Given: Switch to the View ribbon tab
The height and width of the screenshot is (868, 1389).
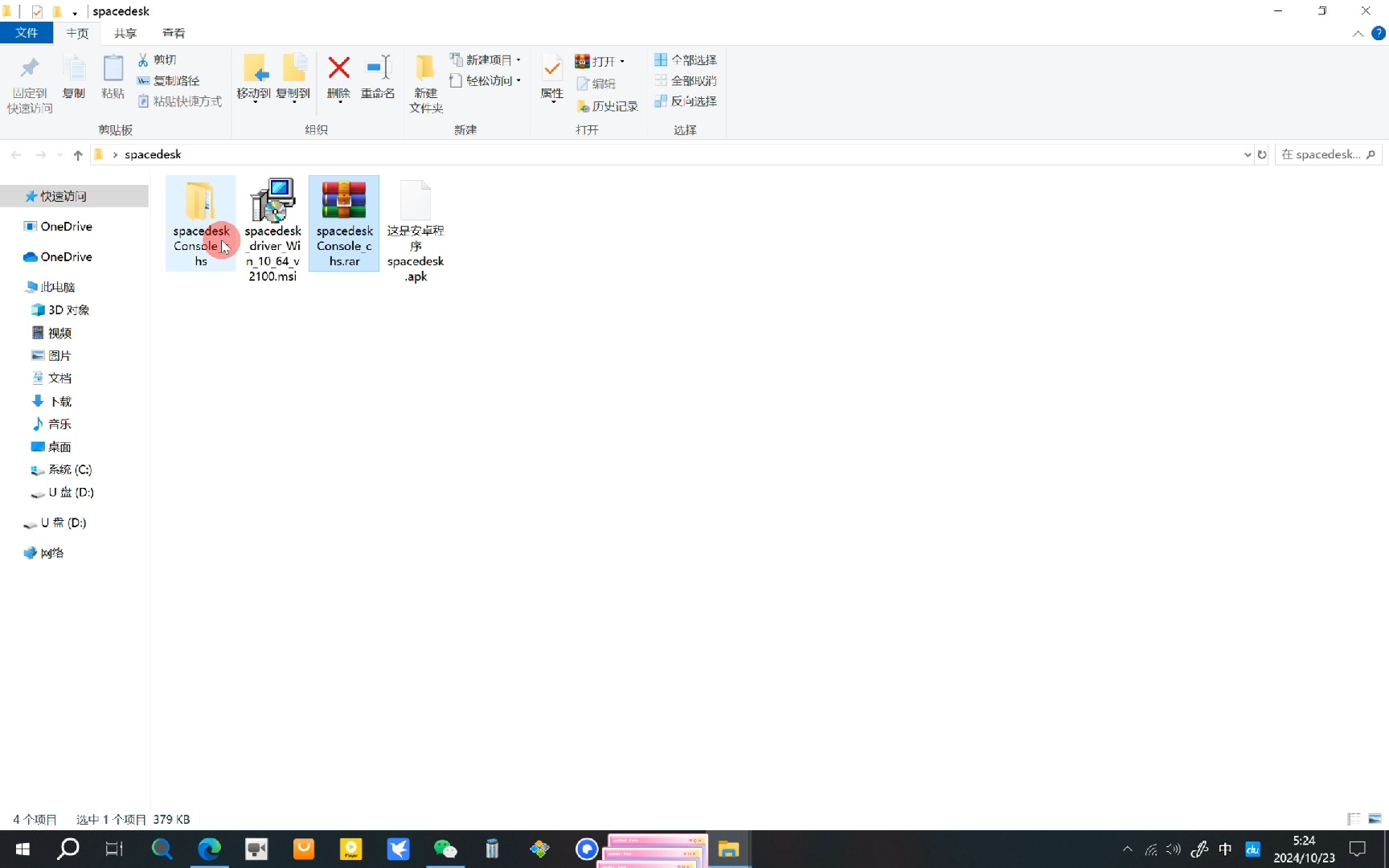Looking at the screenshot, I should (174, 33).
